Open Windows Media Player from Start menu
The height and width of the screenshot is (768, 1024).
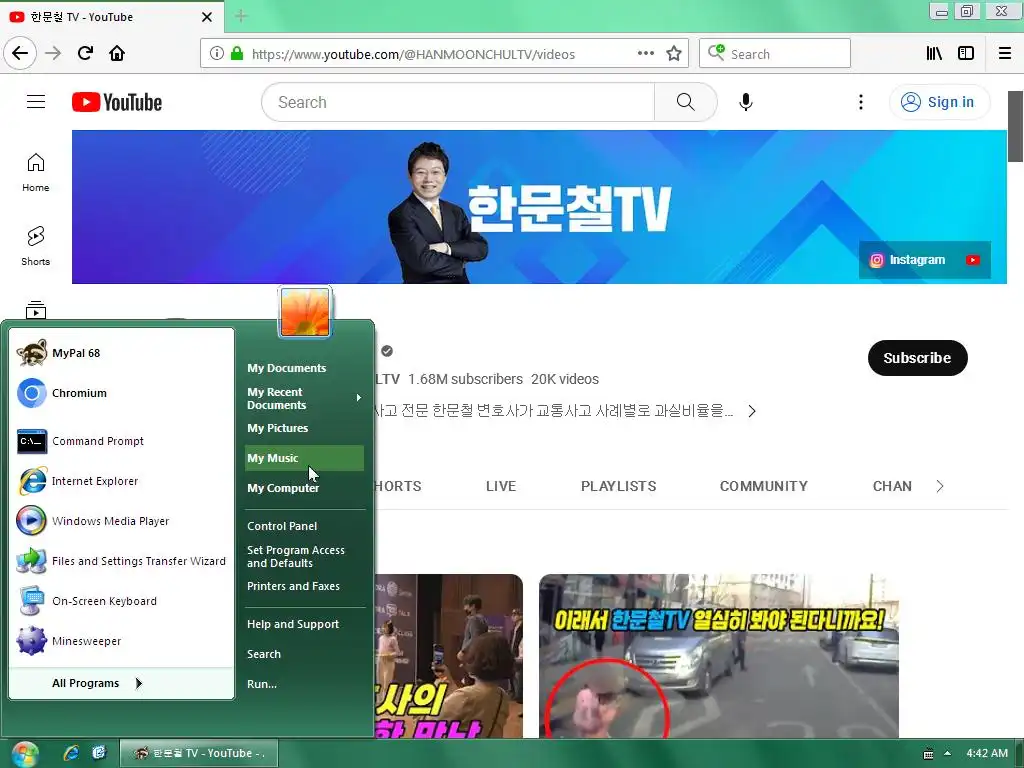point(121,521)
